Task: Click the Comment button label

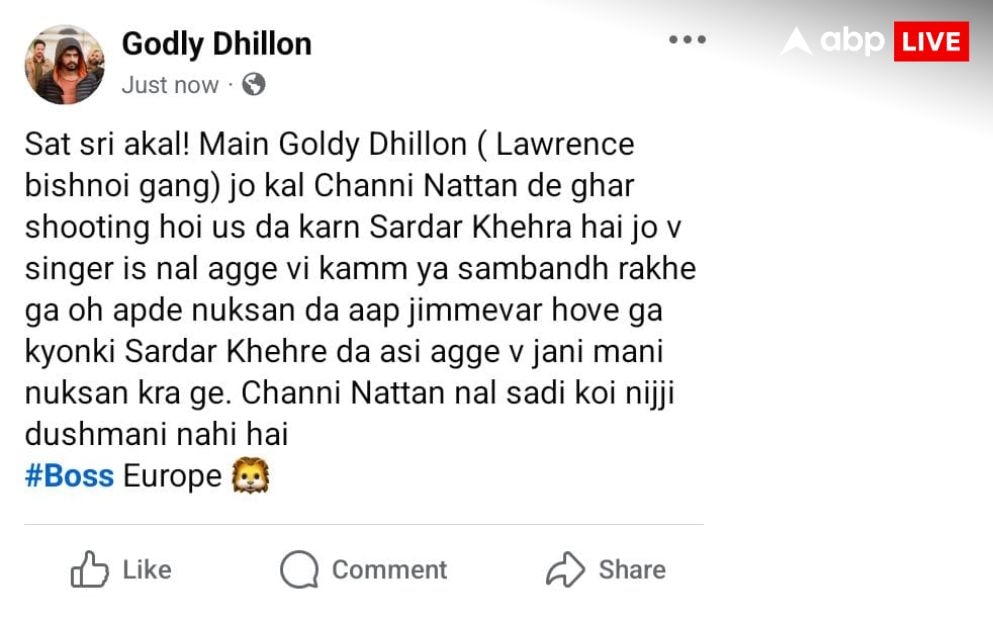Action: coord(389,570)
